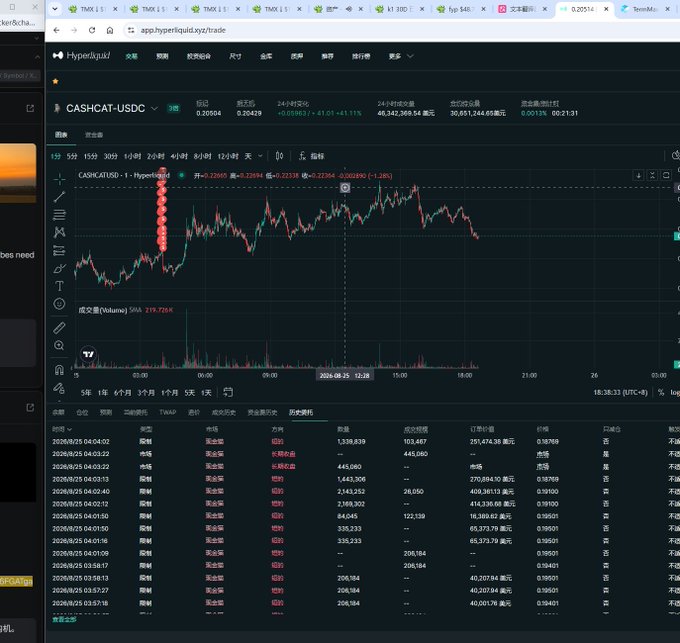Click the sunset thumbnail in left window
Viewport: 680px width, 643px height.
(18, 173)
